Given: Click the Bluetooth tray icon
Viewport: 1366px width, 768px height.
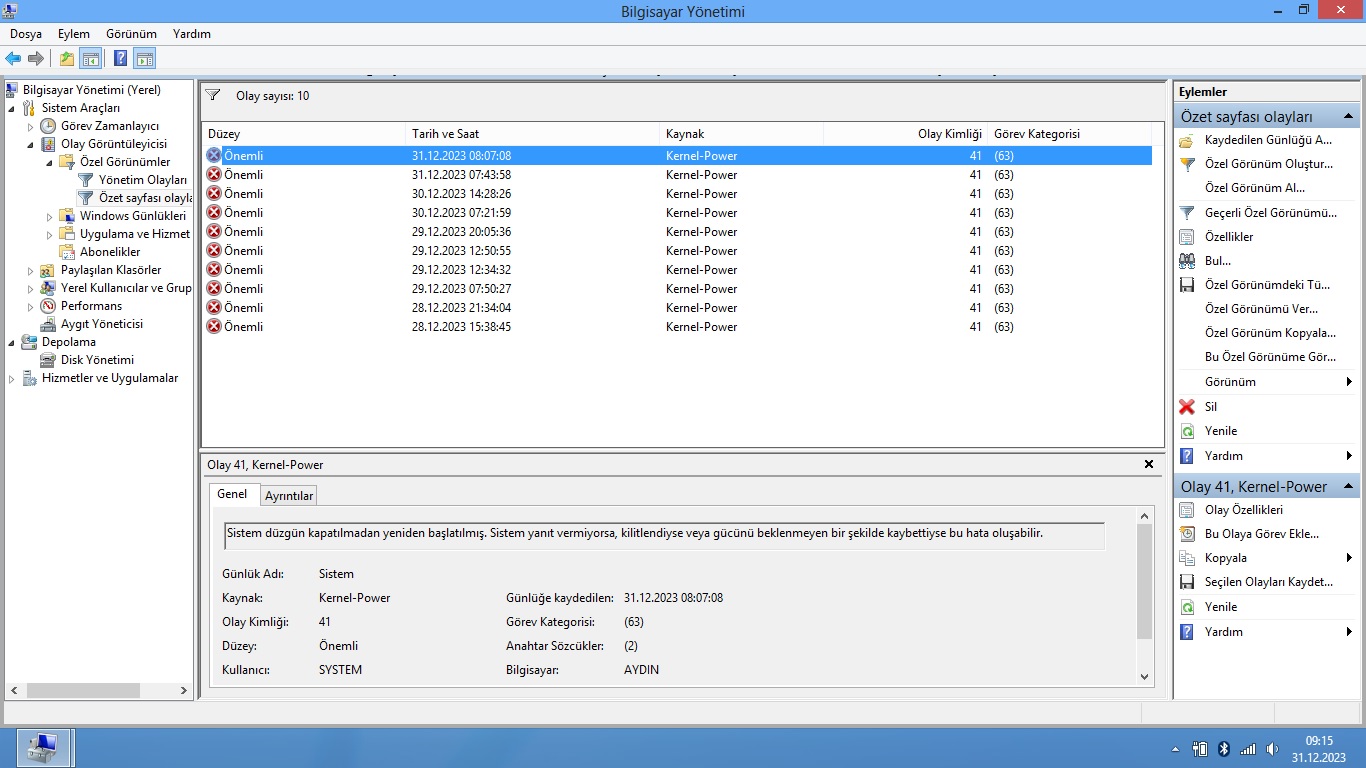Looking at the screenshot, I should 1224,749.
